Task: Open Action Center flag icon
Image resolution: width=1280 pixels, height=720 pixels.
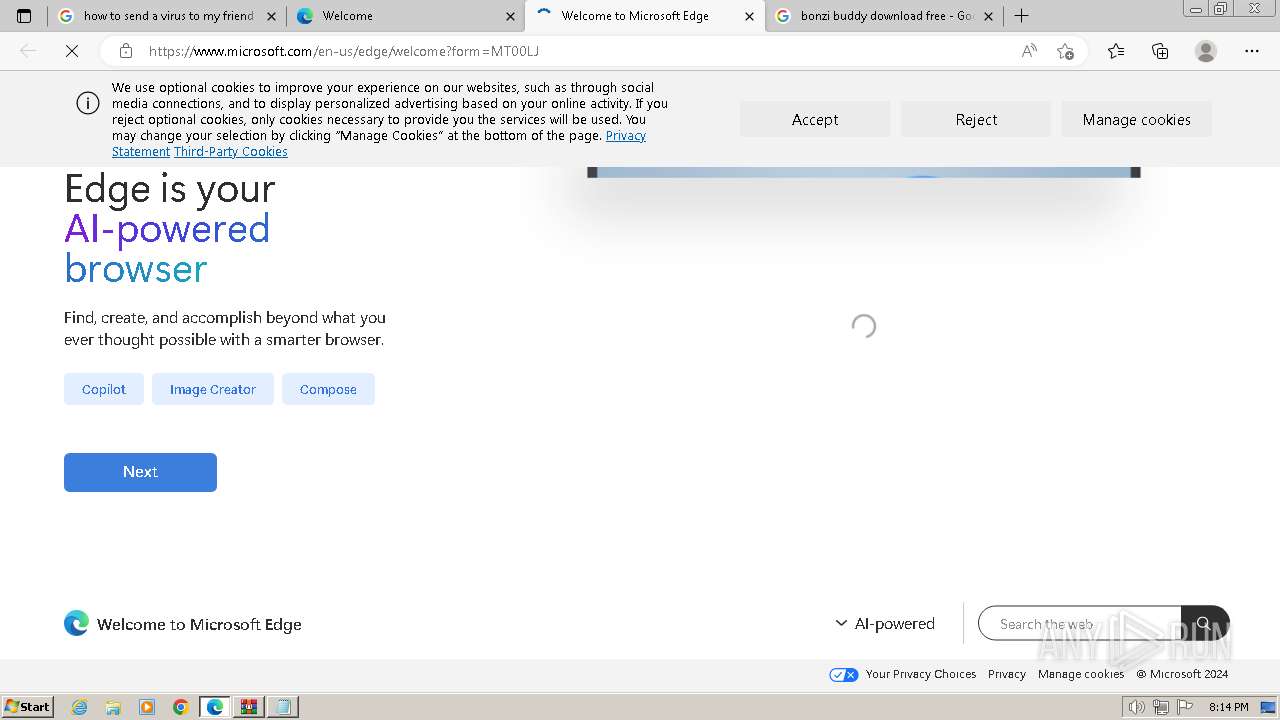Action: click(x=1183, y=707)
